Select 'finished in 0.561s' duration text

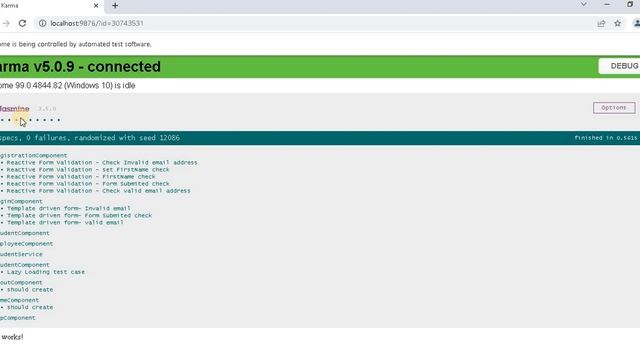606,138
